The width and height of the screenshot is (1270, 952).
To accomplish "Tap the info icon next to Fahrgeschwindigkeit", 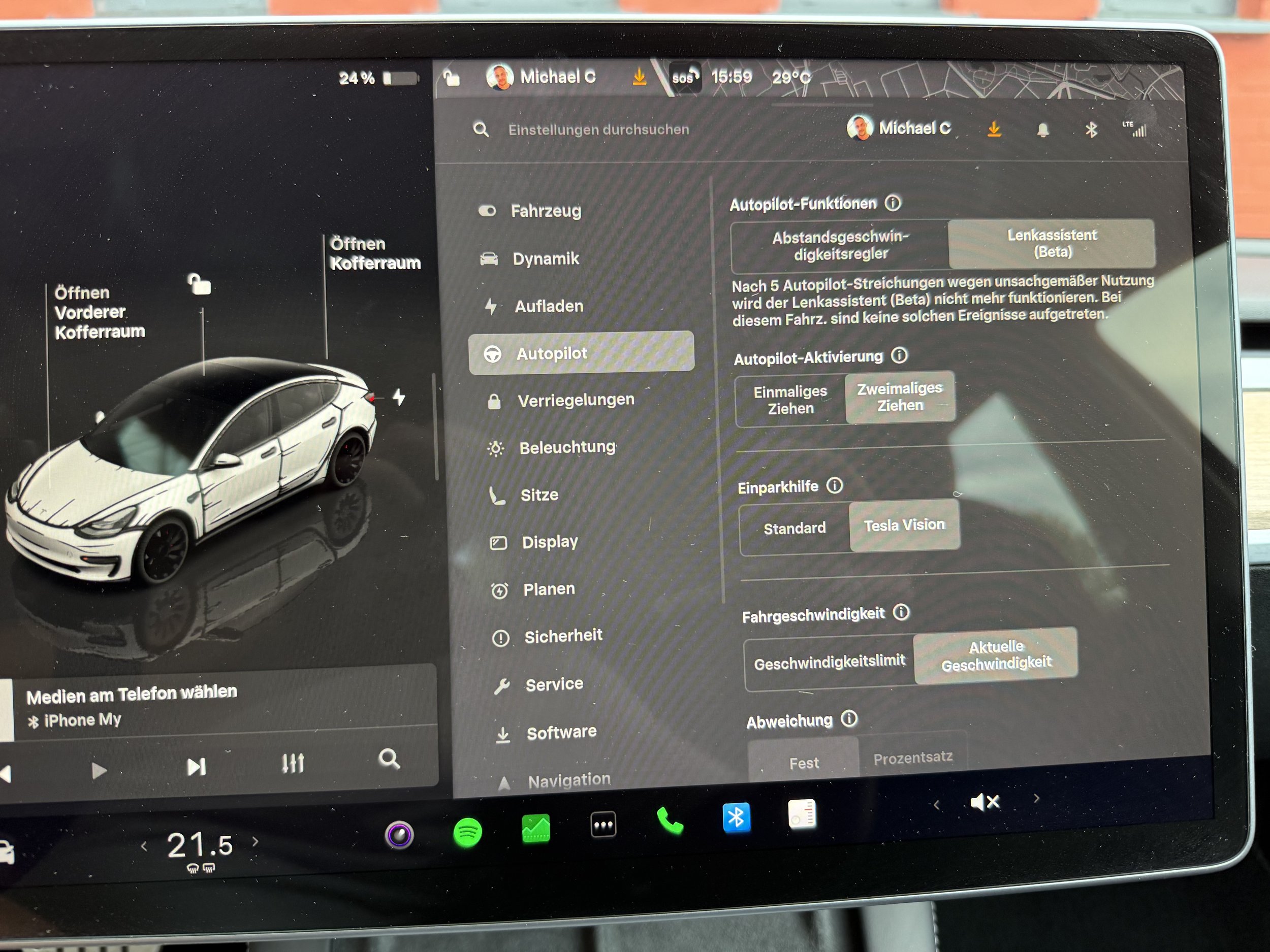I will (x=901, y=612).
